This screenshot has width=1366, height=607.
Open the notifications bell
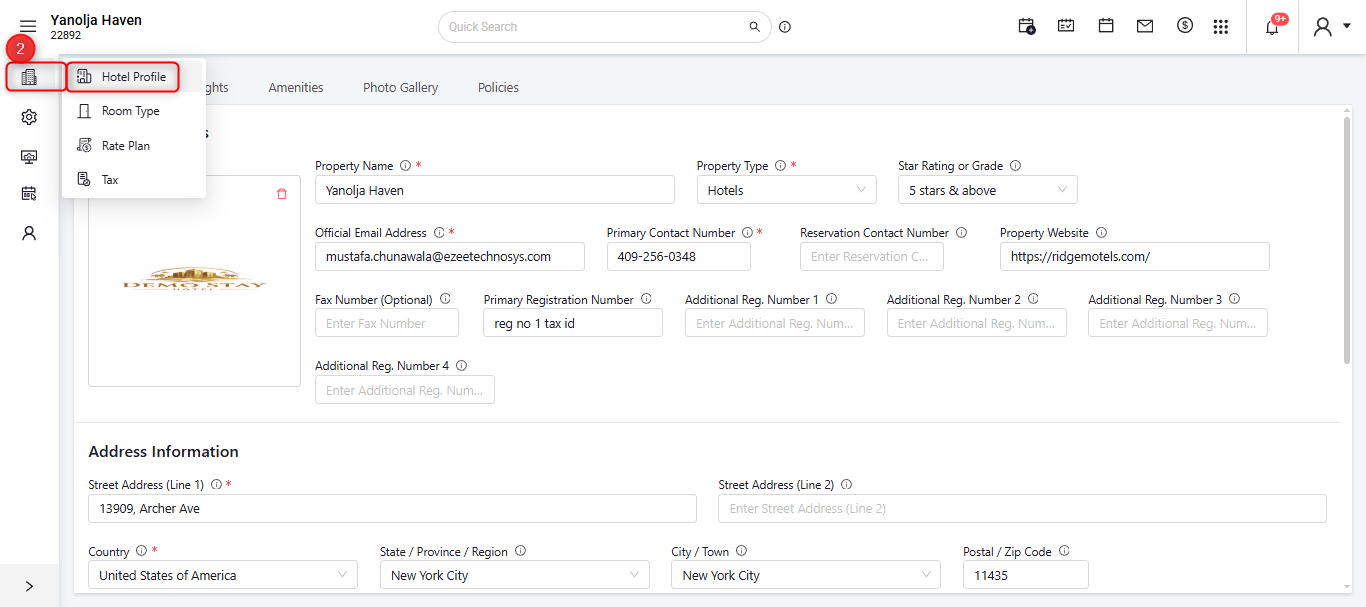[x=1273, y=27]
